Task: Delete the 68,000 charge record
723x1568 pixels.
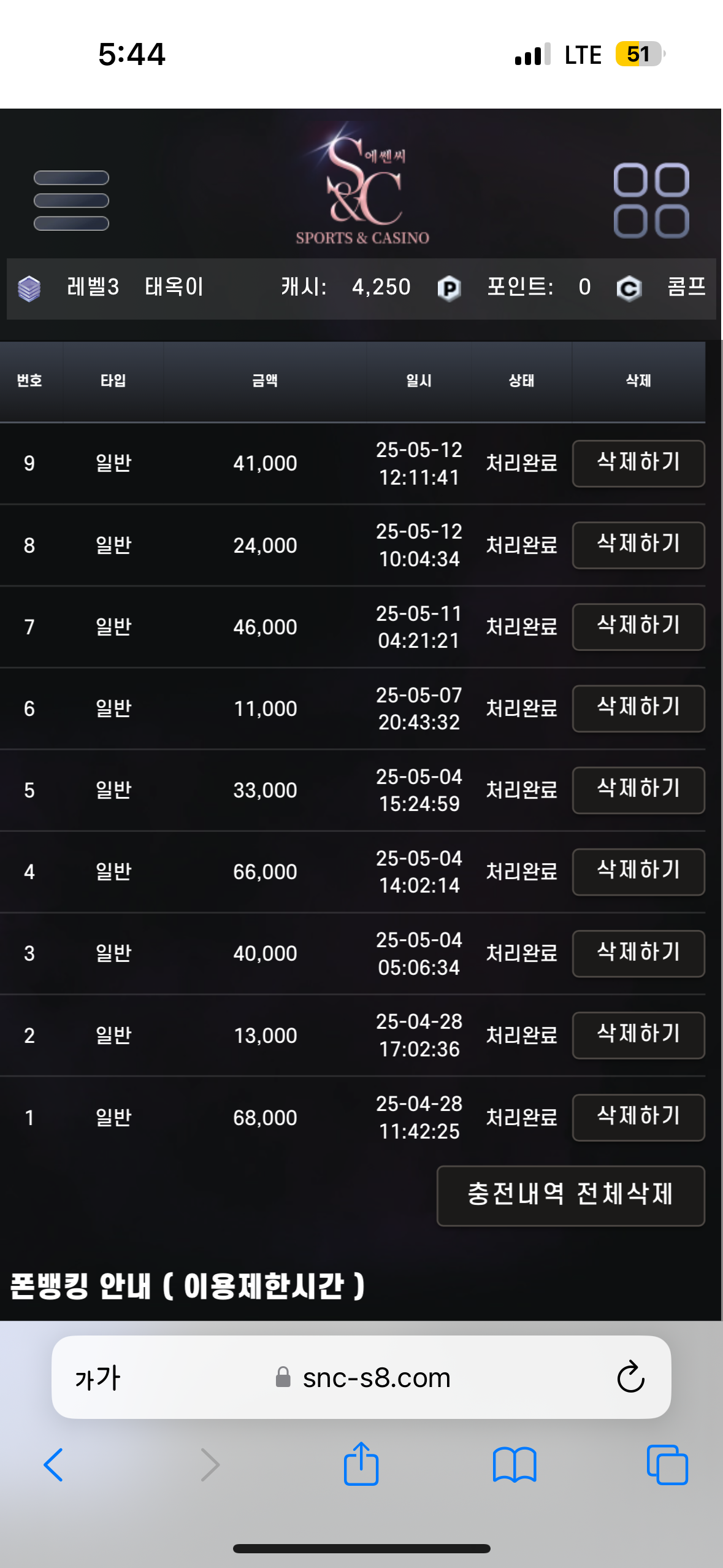Action: (638, 1118)
